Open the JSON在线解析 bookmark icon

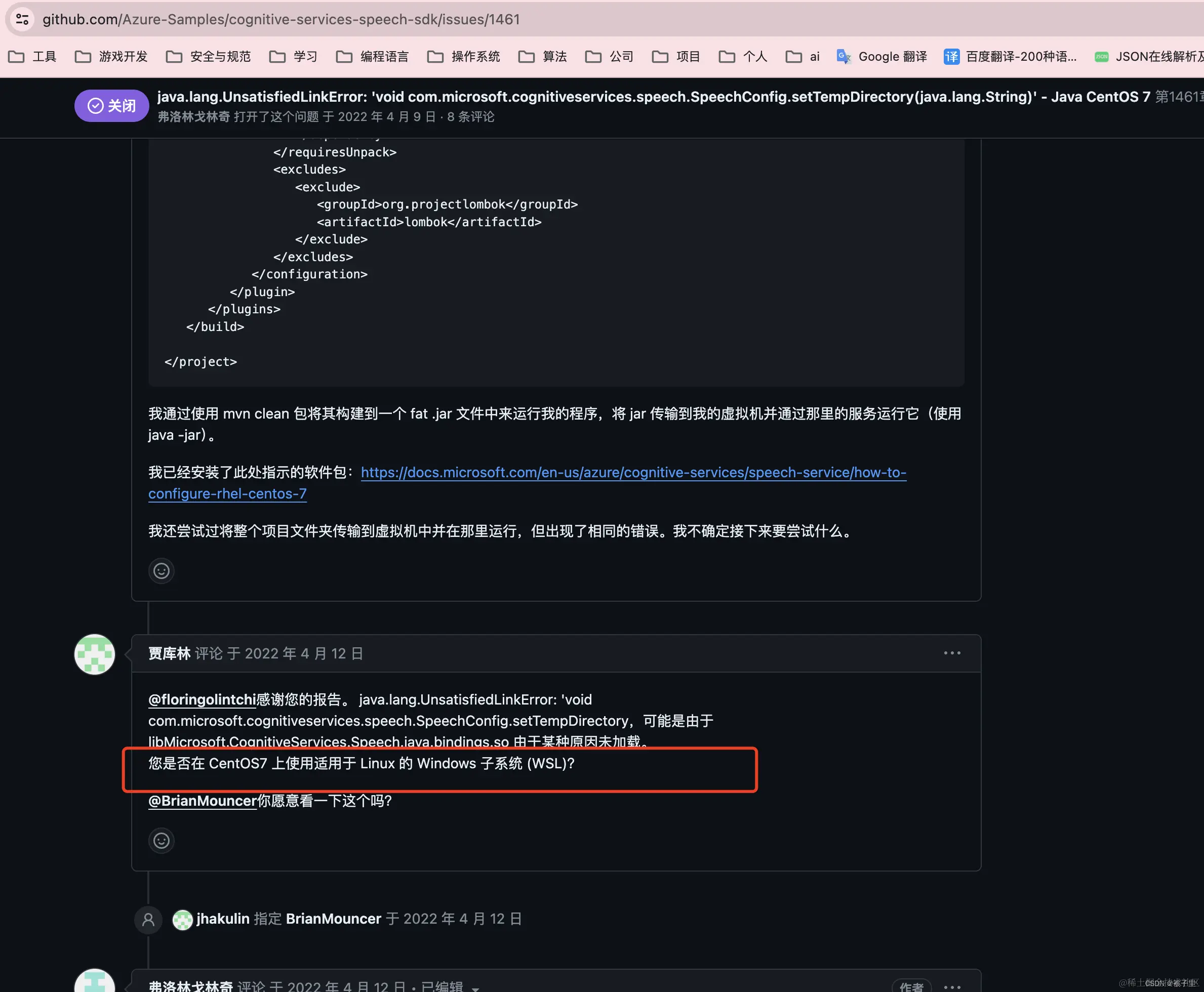point(1102,56)
